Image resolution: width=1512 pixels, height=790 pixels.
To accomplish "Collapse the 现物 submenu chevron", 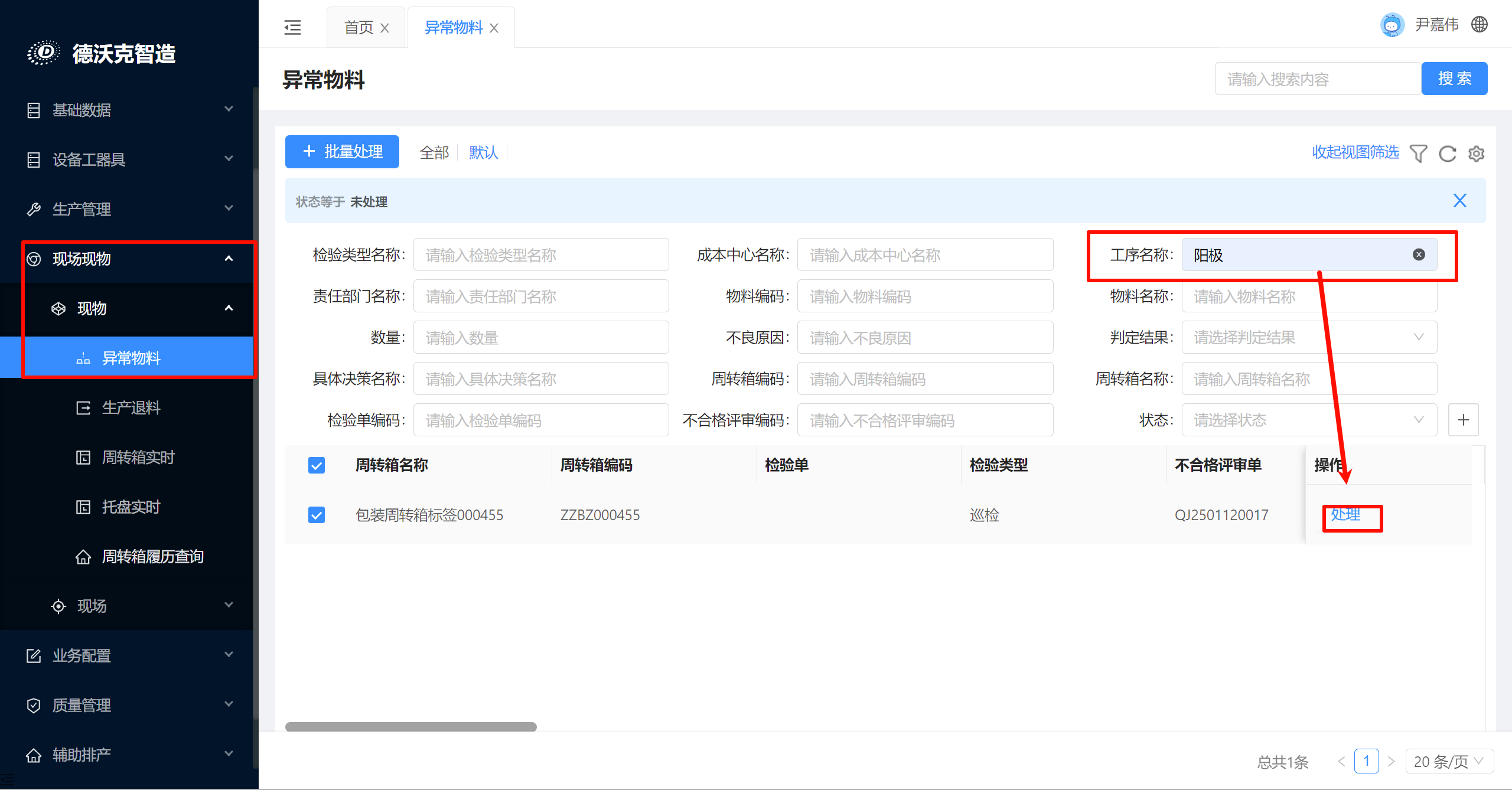I will click(229, 308).
